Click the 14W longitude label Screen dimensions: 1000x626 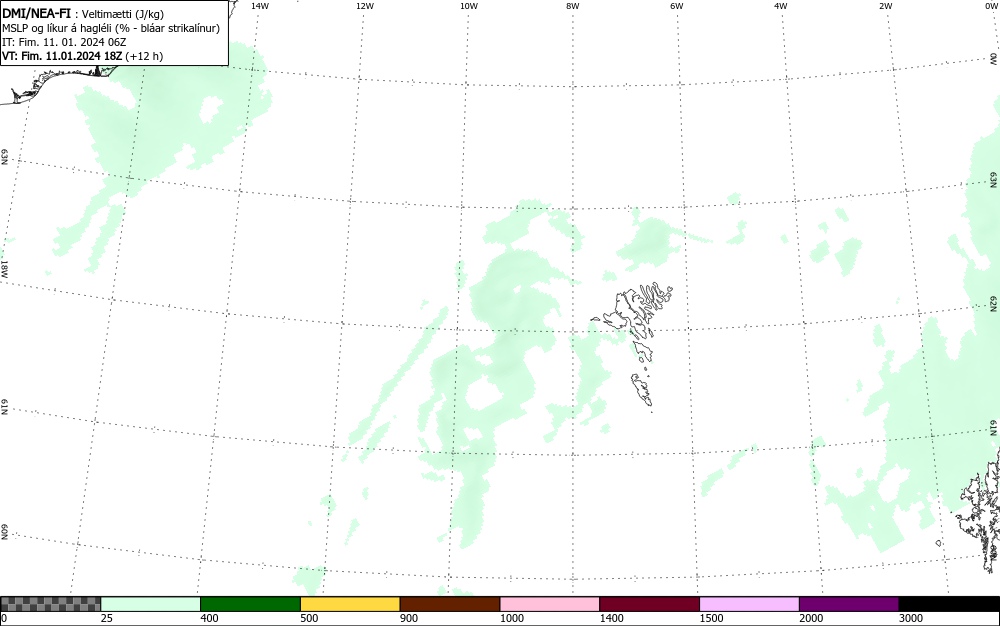pos(260,6)
